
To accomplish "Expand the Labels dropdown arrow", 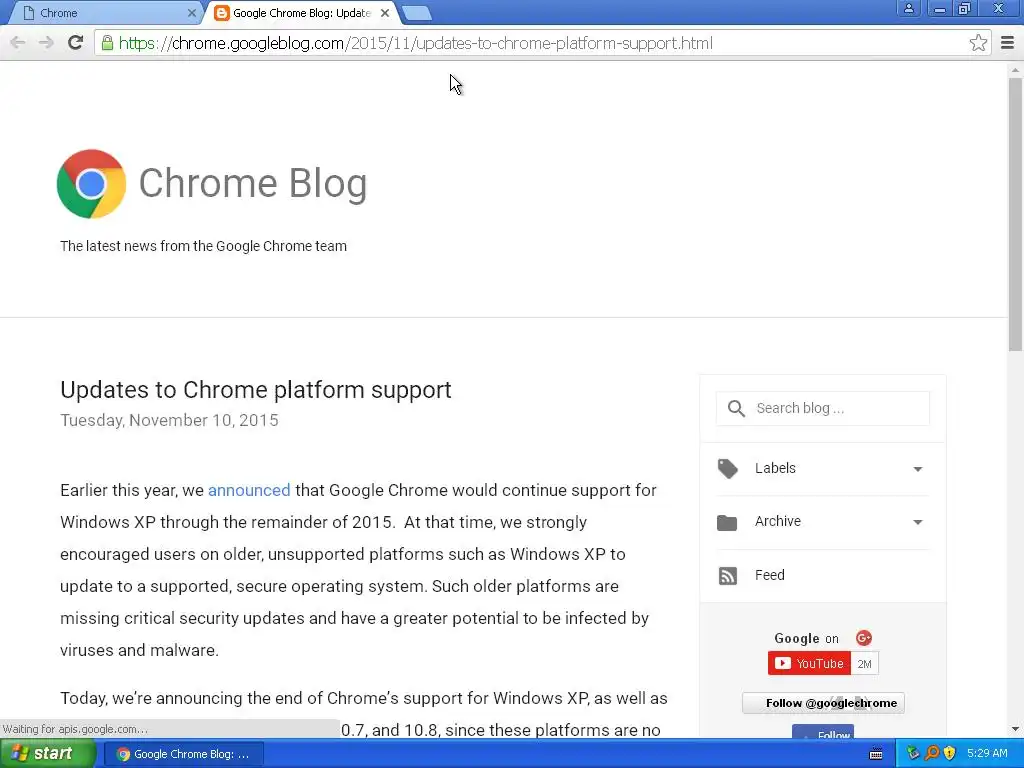I will coord(918,469).
